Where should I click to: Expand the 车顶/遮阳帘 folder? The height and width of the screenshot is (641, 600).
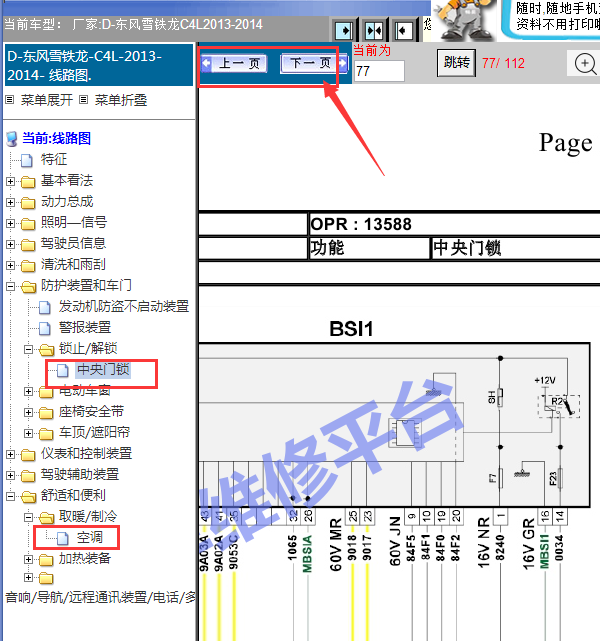(28, 433)
